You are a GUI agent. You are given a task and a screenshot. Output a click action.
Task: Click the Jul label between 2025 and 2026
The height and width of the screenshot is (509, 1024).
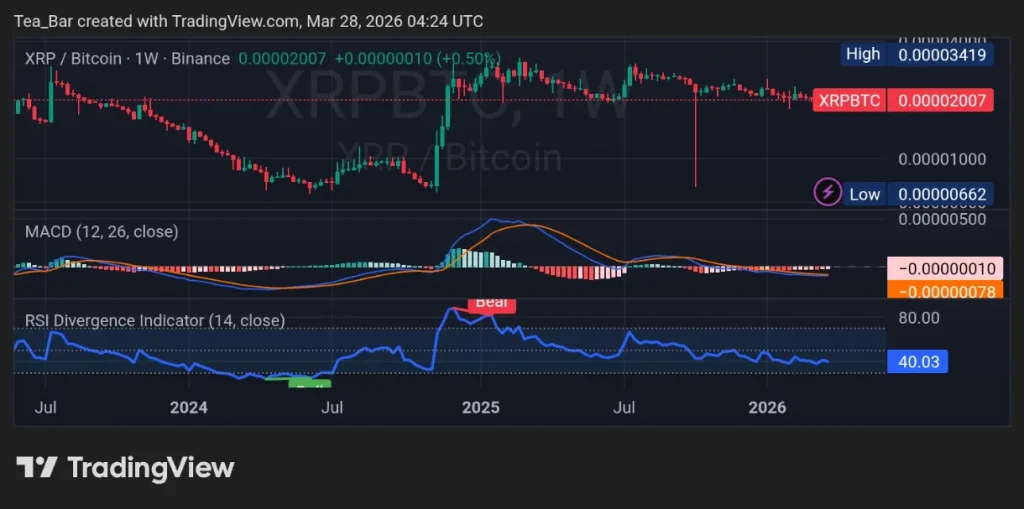tap(625, 408)
